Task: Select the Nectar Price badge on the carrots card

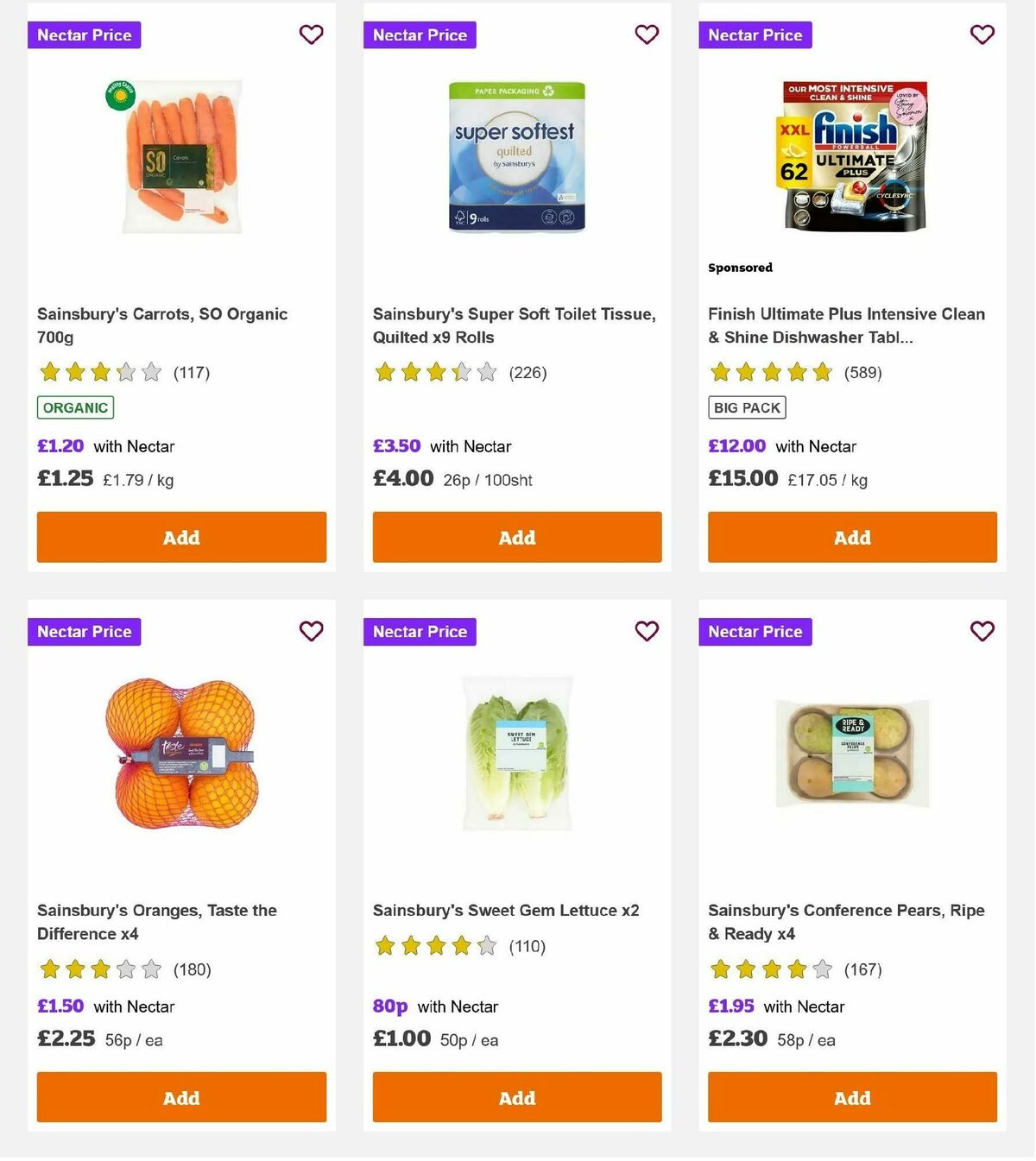Action: coord(84,35)
